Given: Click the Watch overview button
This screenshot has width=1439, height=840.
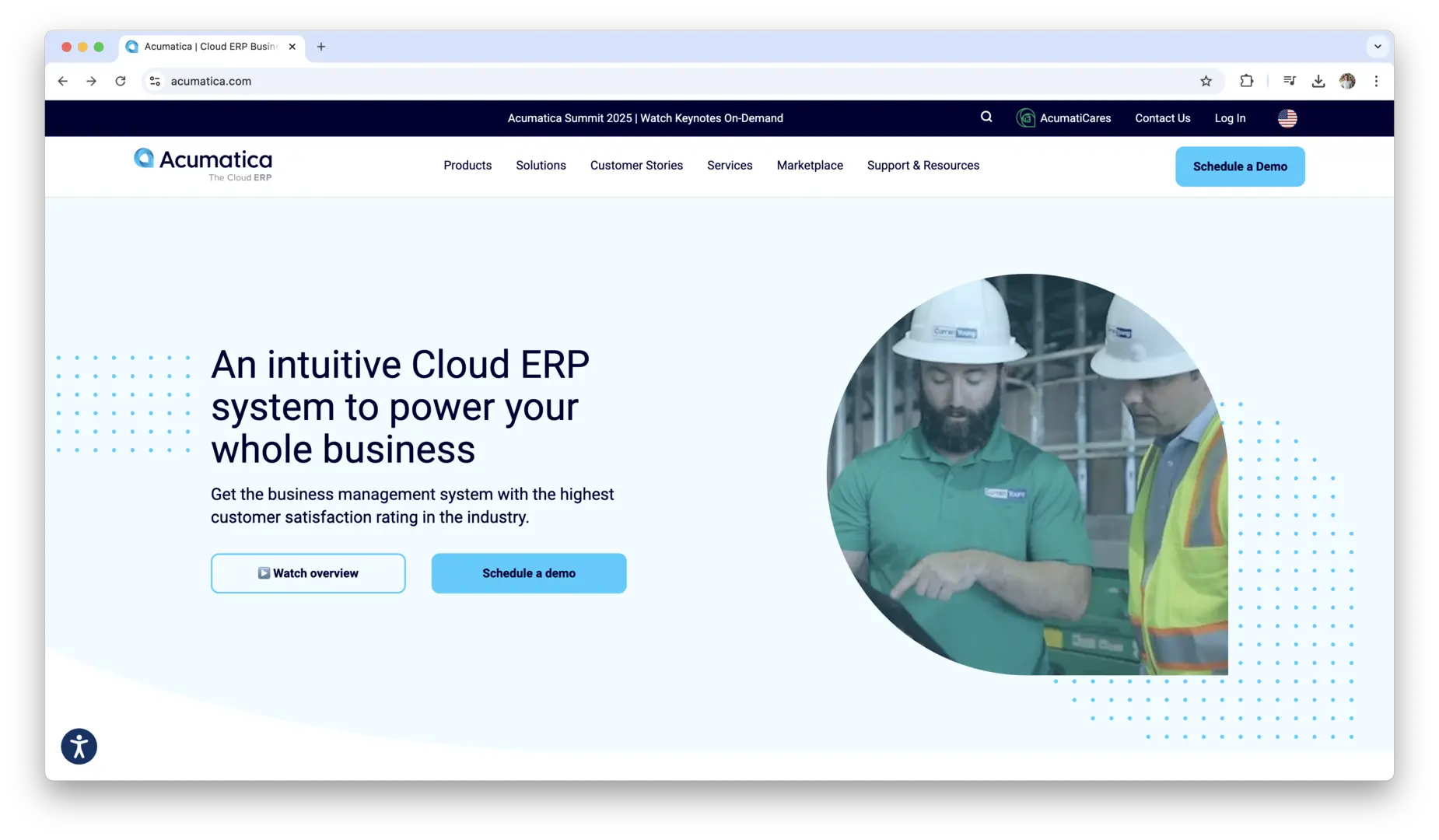Looking at the screenshot, I should (x=308, y=573).
